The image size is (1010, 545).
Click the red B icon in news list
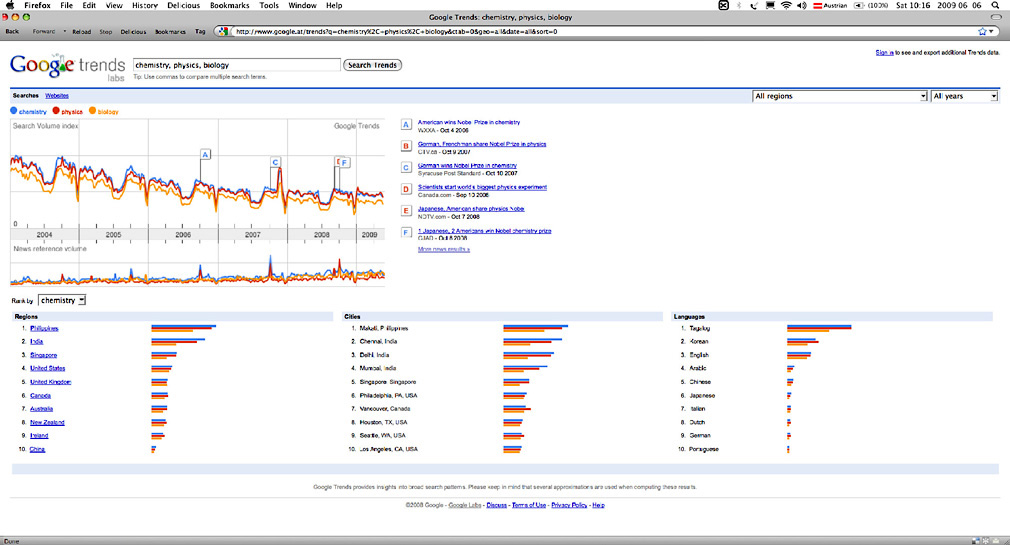[406, 146]
